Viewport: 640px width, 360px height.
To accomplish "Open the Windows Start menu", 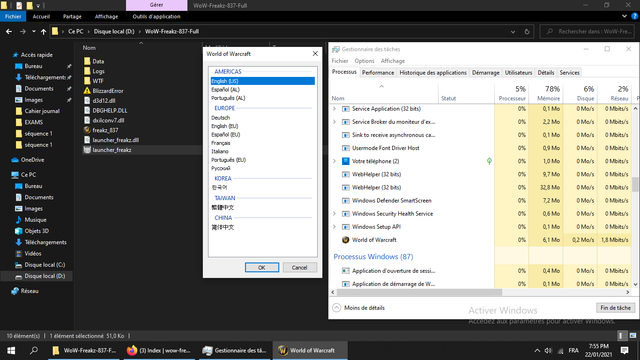I will click(11, 350).
